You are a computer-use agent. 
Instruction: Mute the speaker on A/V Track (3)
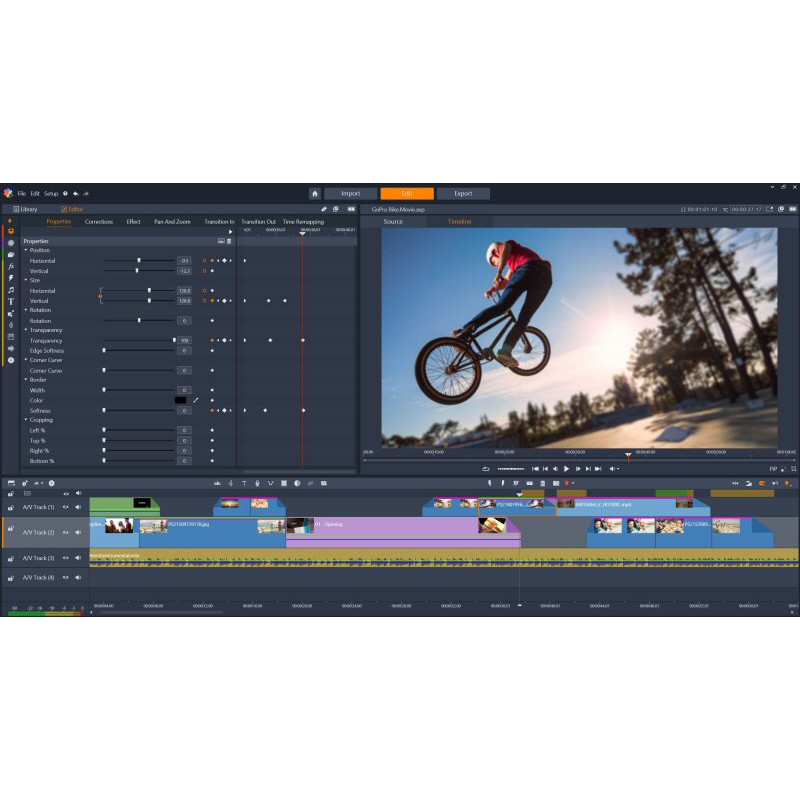79,558
